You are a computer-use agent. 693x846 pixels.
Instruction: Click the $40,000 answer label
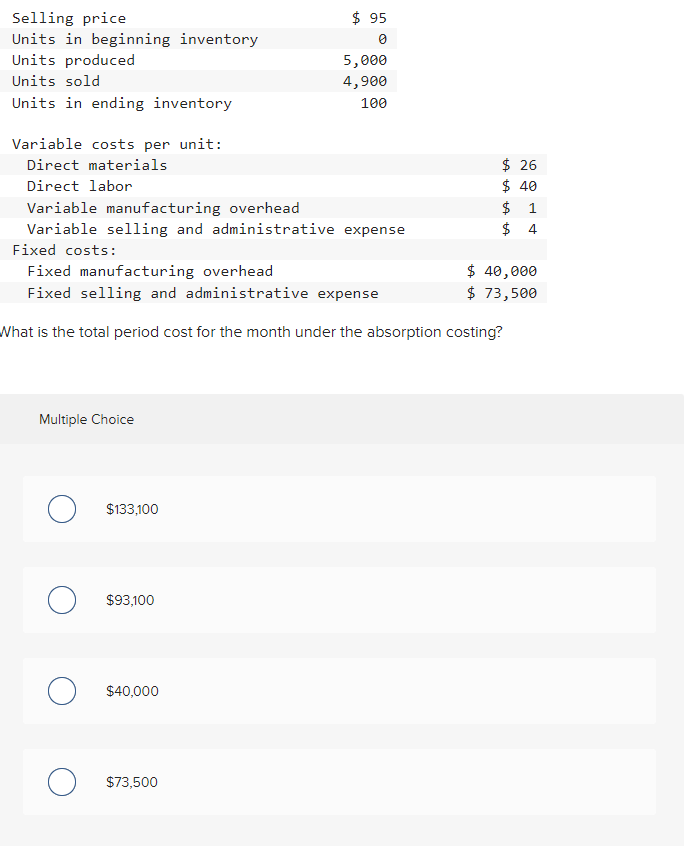point(132,691)
